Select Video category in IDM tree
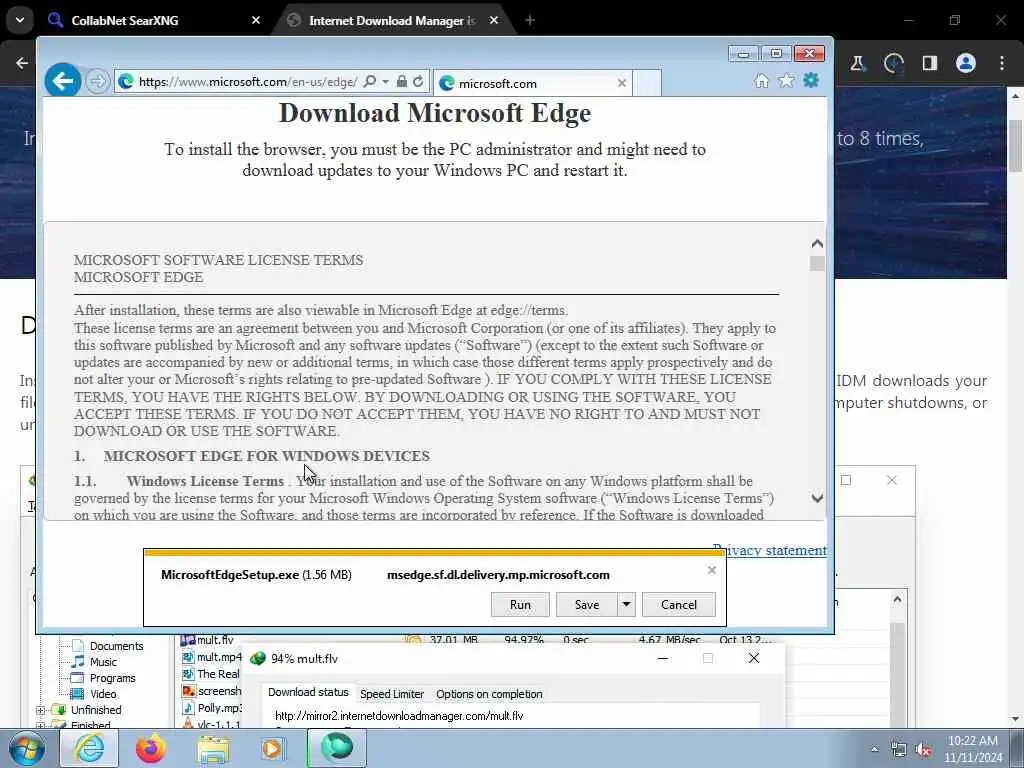 click(x=103, y=694)
